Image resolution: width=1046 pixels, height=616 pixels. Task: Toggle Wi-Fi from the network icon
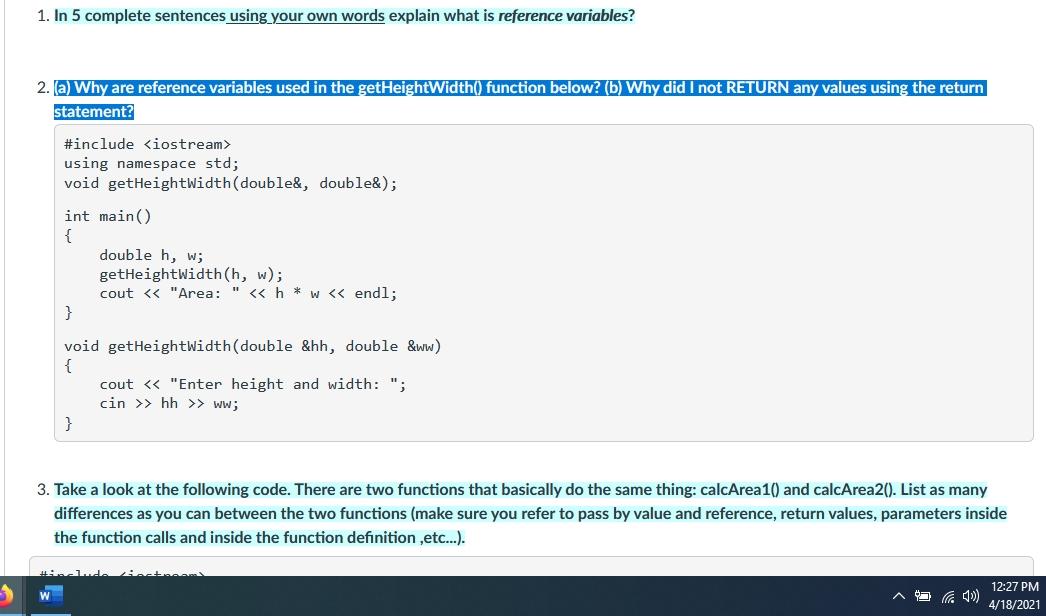946,595
